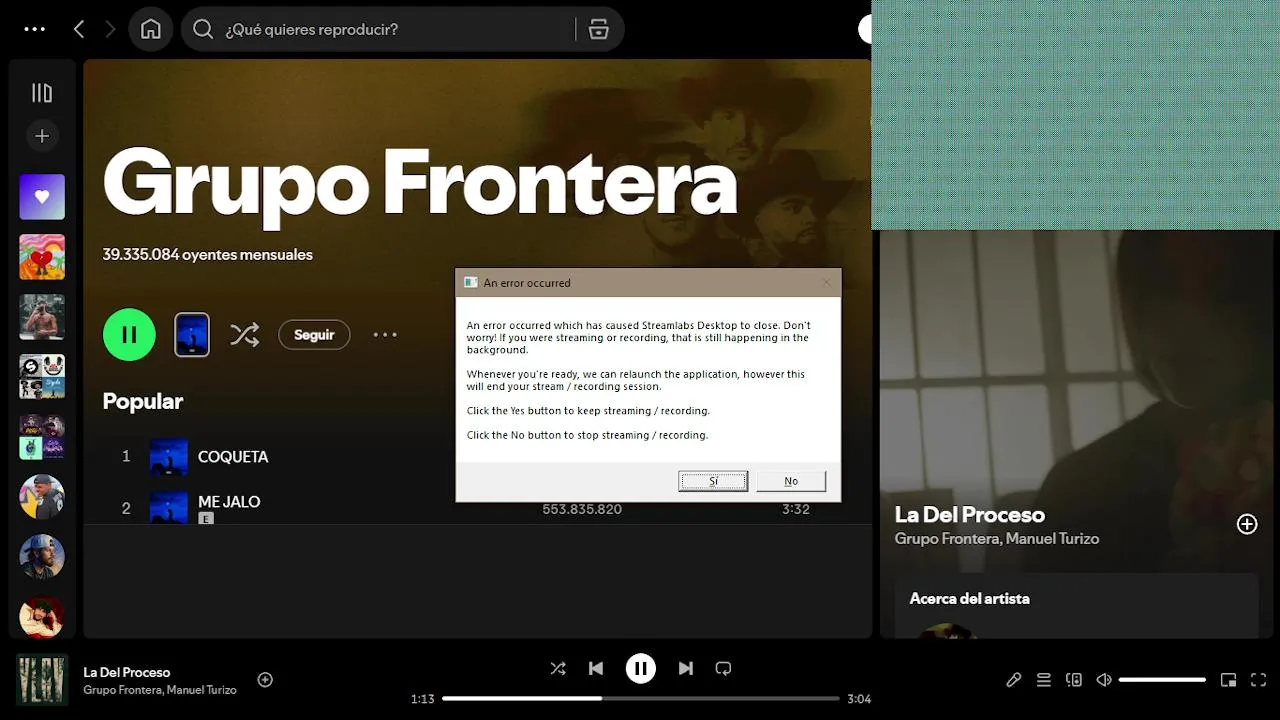
Task: Open the colorful heart playlist thumbnail
Action: (x=42, y=257)
